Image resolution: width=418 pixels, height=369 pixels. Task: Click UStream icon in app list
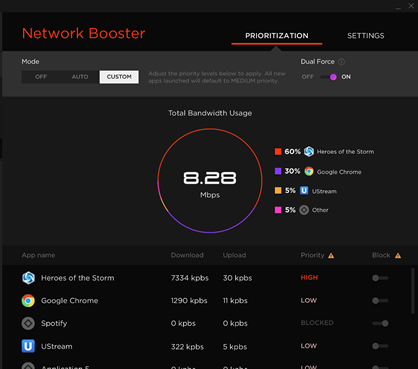pyautogui.click(x=28, y=346)
